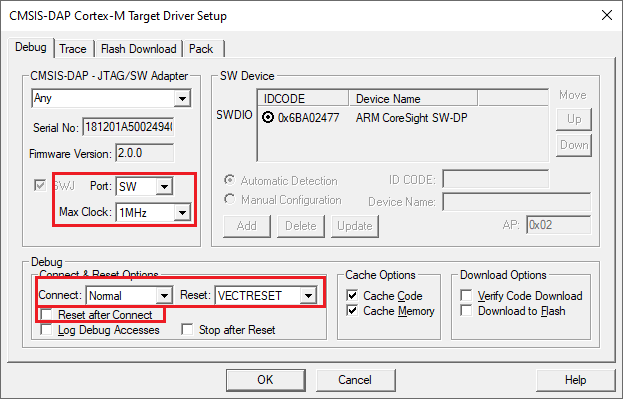The image size is (623, 399).
Task: Open the Flash Download tab
Action: pos(138,49)
